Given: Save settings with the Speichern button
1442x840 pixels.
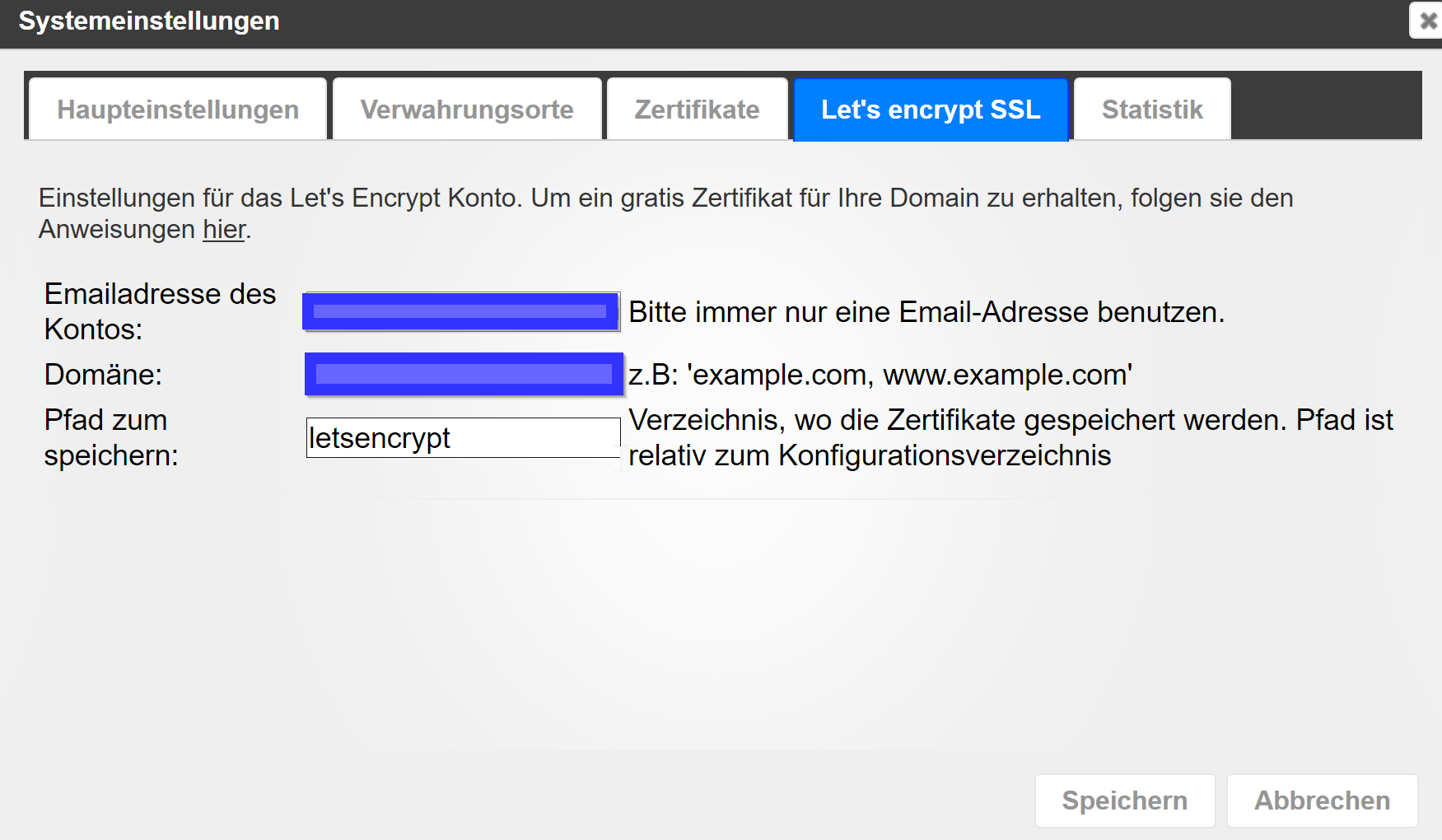Looking at the screenshot, I should [1124, 800].
